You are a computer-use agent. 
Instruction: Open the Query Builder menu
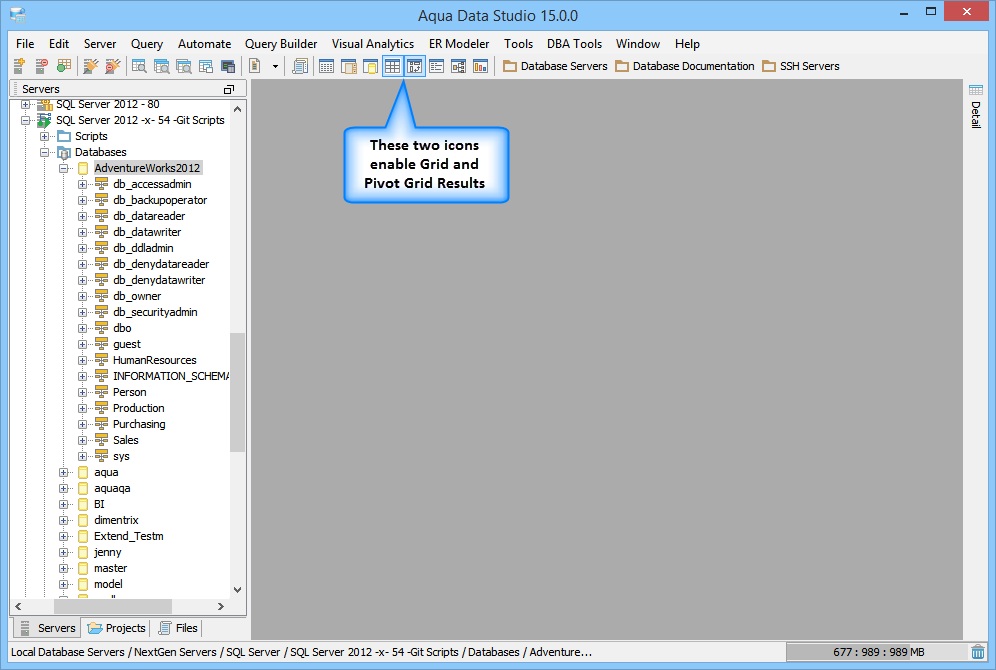pyautogui.click(x=281, y=44)
